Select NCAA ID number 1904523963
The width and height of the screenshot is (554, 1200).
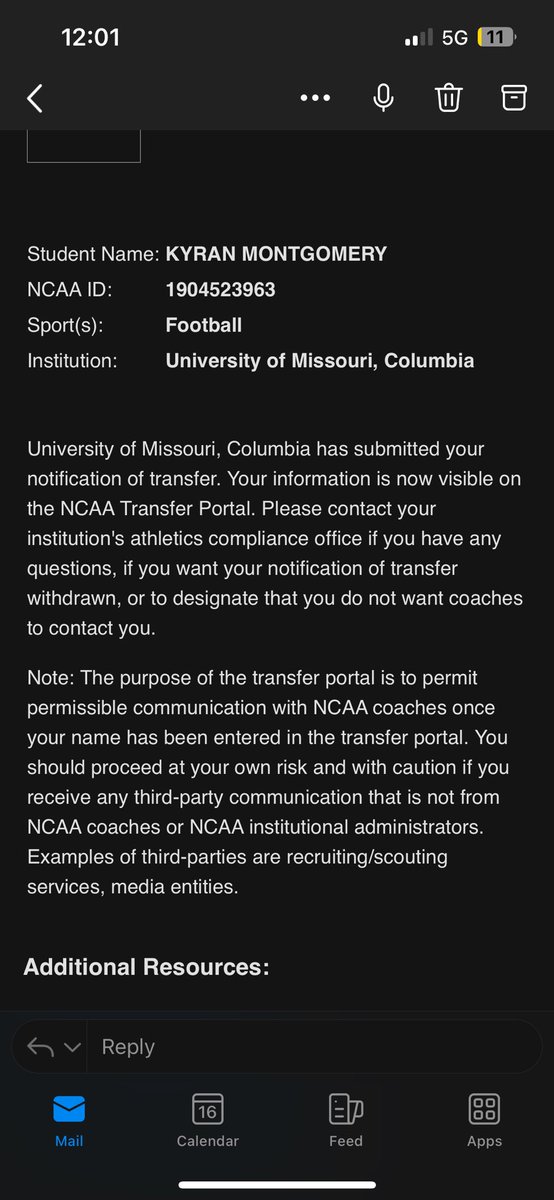point(221,290)
